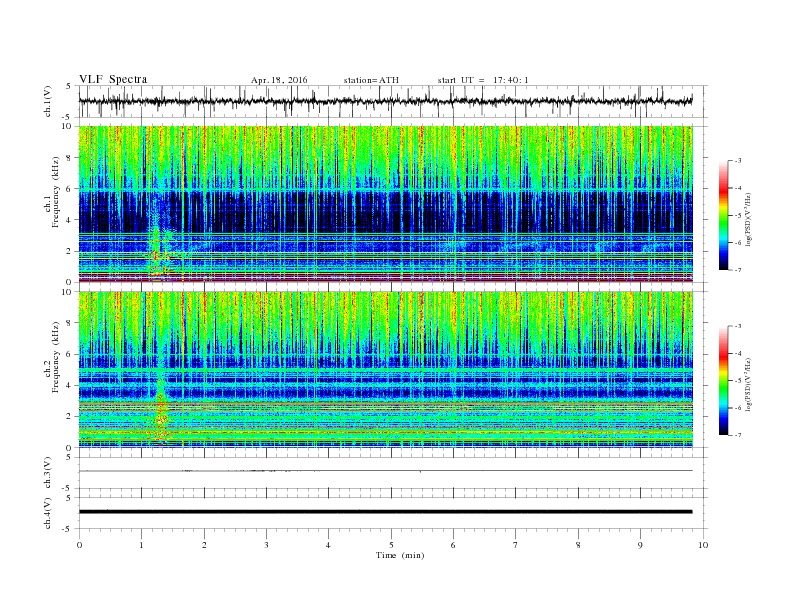Click the burst near 1.3 min in ch.2 spectrogram
The image size is (792, 612).
click(161, 412)
